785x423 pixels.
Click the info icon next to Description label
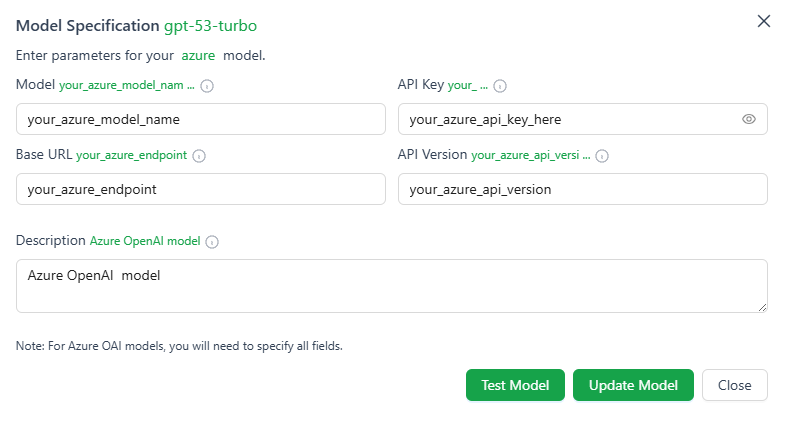coord(212,242)
